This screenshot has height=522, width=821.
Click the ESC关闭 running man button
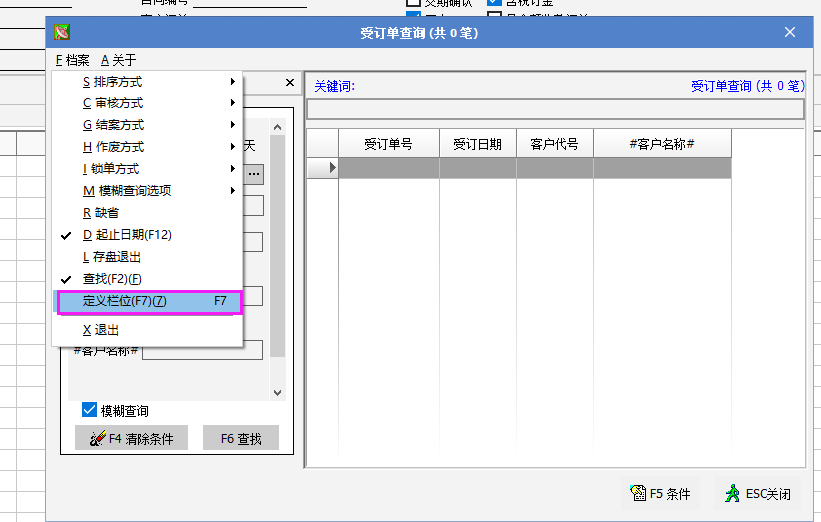[x=759, y=493]
